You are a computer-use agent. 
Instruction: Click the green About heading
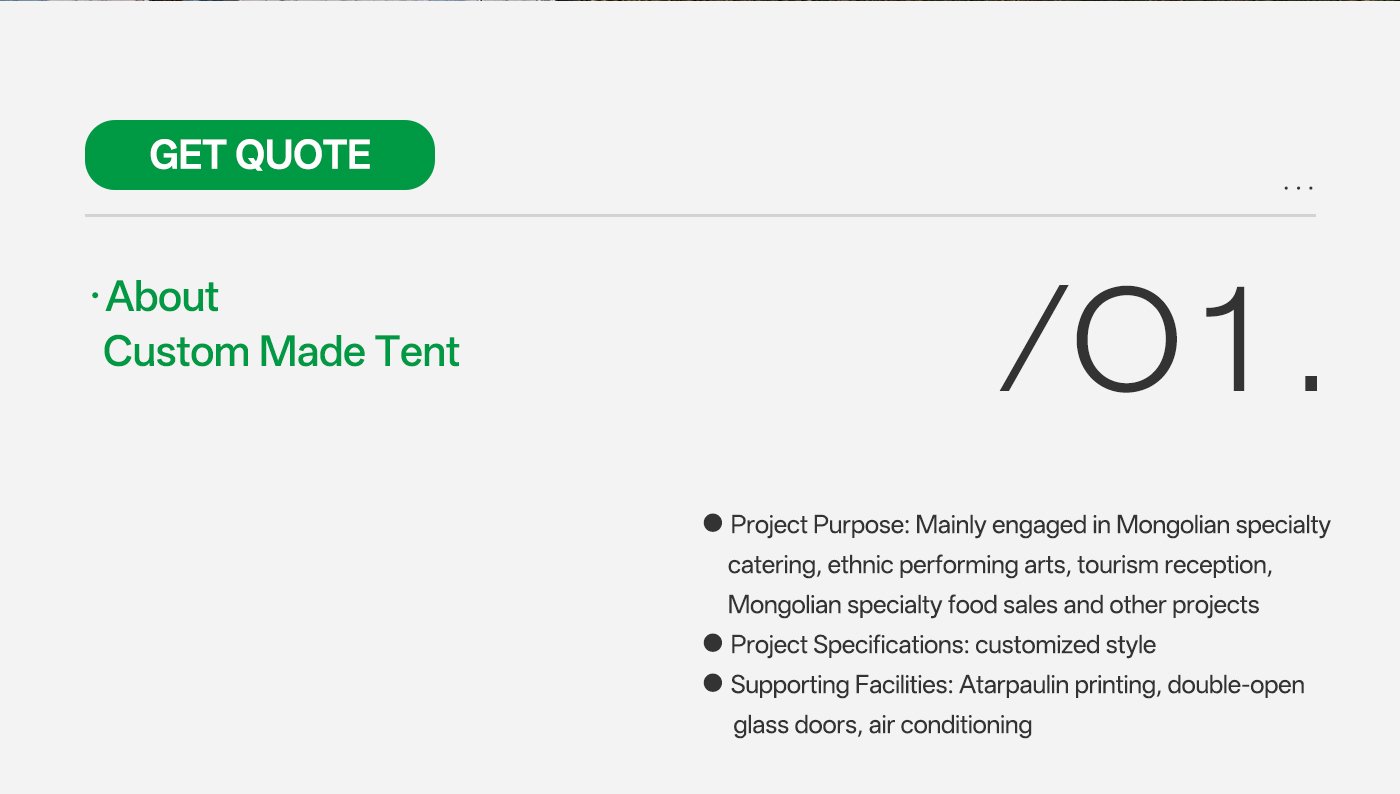[162, 297]
